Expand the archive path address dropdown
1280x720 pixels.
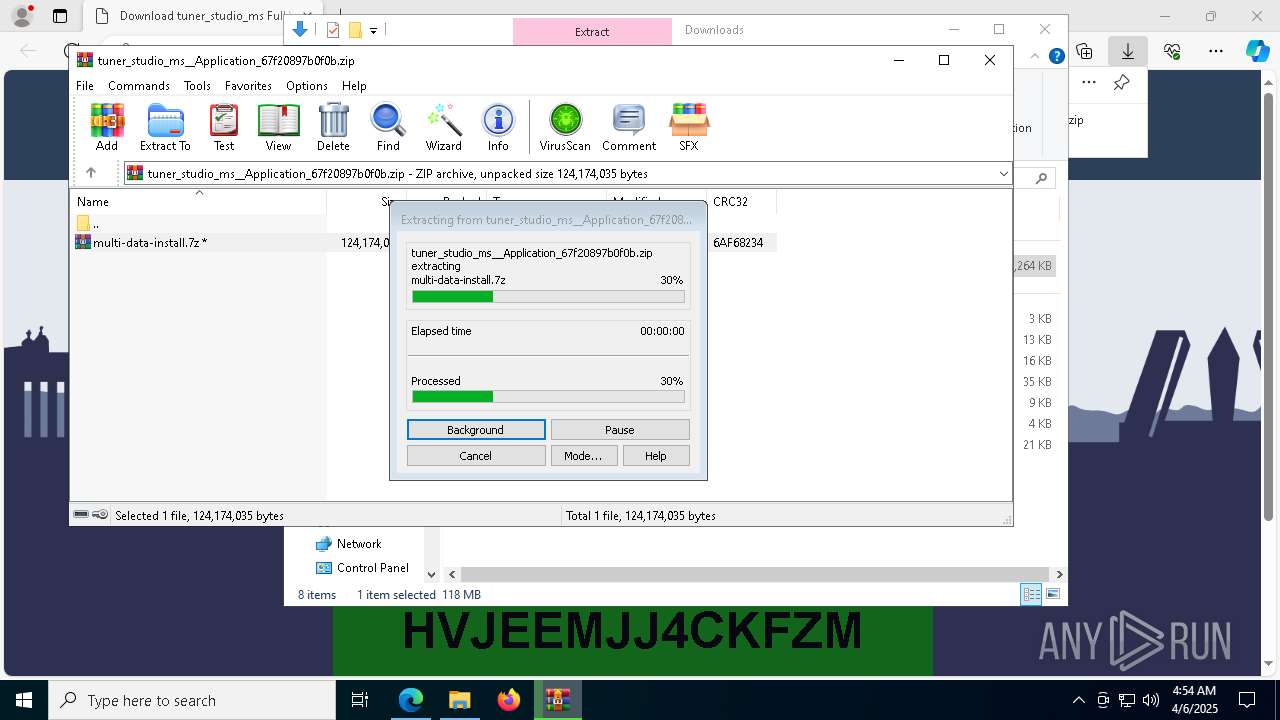[x=1003, y=173]
